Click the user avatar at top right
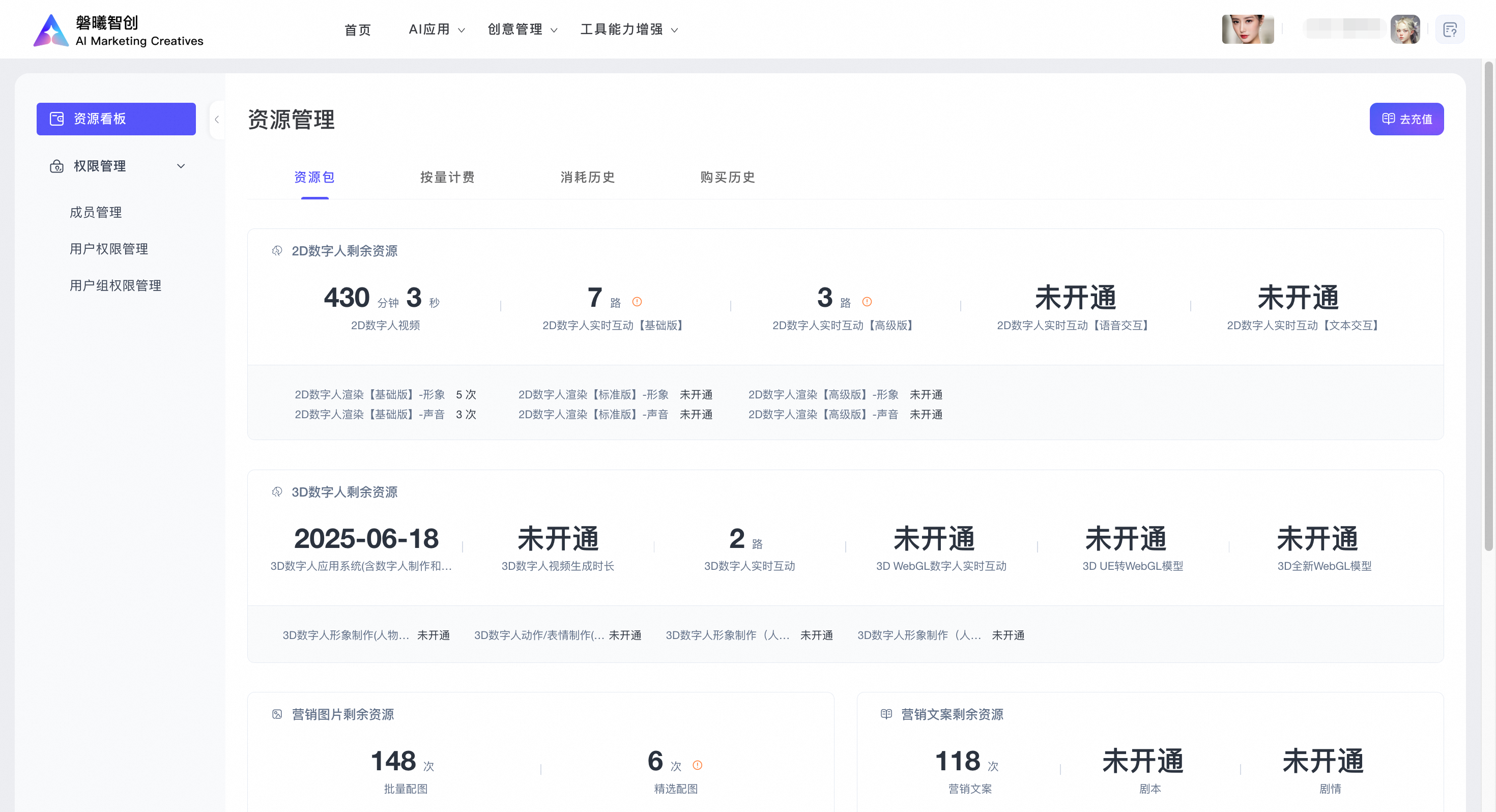1496x812 pixels. [x=1405, y=30]
